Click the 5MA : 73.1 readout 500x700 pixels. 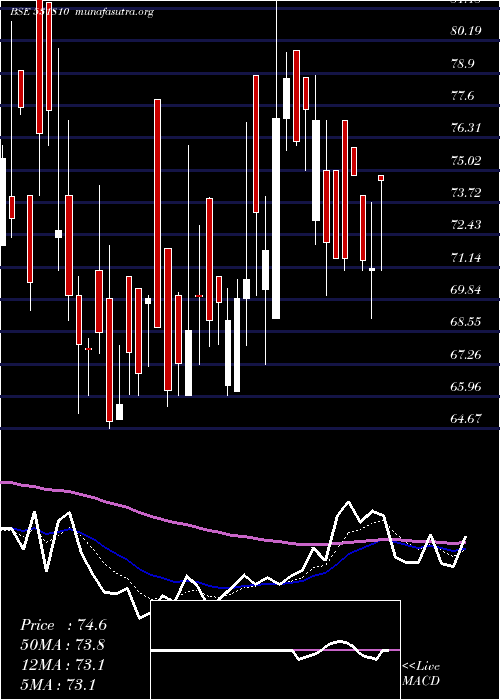pyautogui.click(x=58, y=684)
